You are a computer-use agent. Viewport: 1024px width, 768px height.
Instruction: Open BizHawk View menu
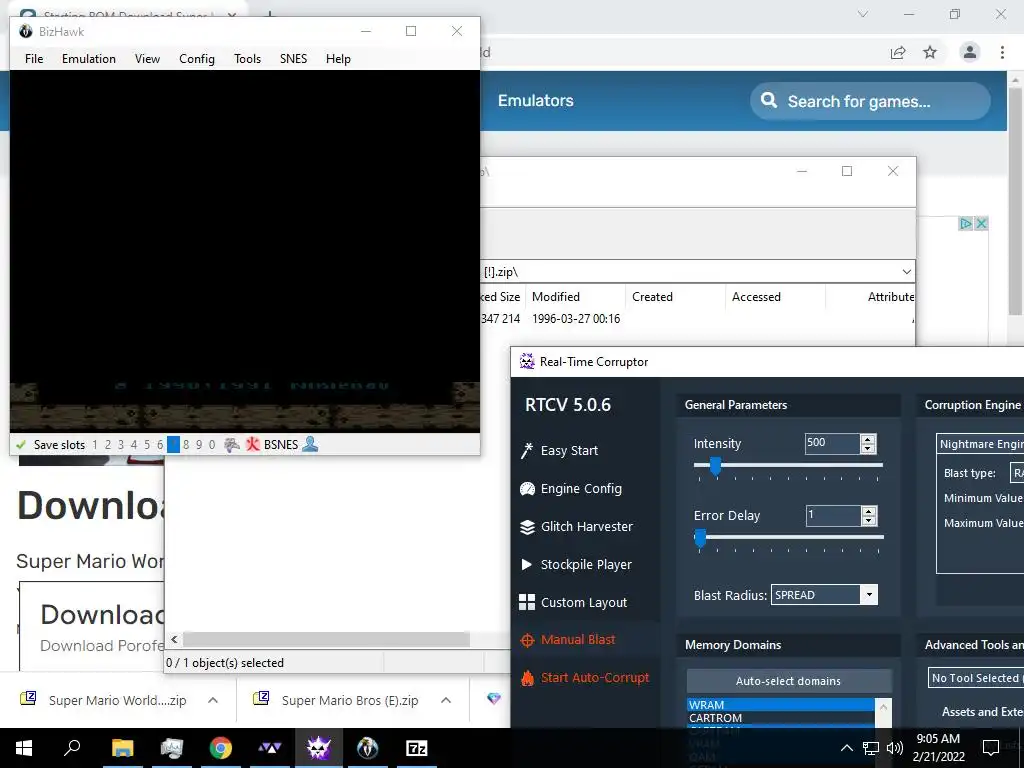148,59
